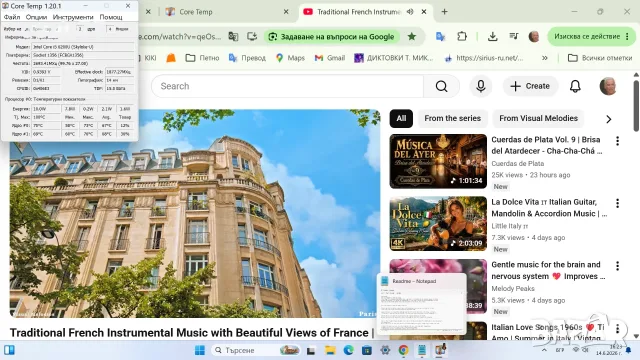Image resolution: width=640 pixels, height=360 pixels.
Task: Open the orange bookmark icon after KIKI
Action: (171, 58)
